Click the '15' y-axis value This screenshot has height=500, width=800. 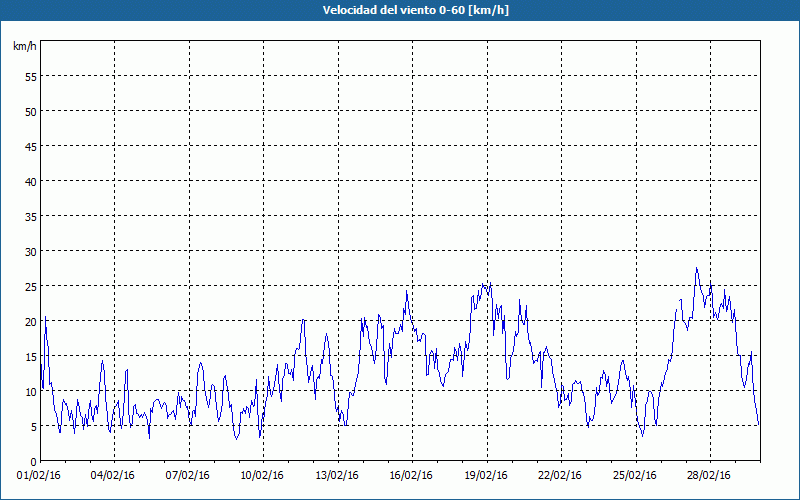31,357
